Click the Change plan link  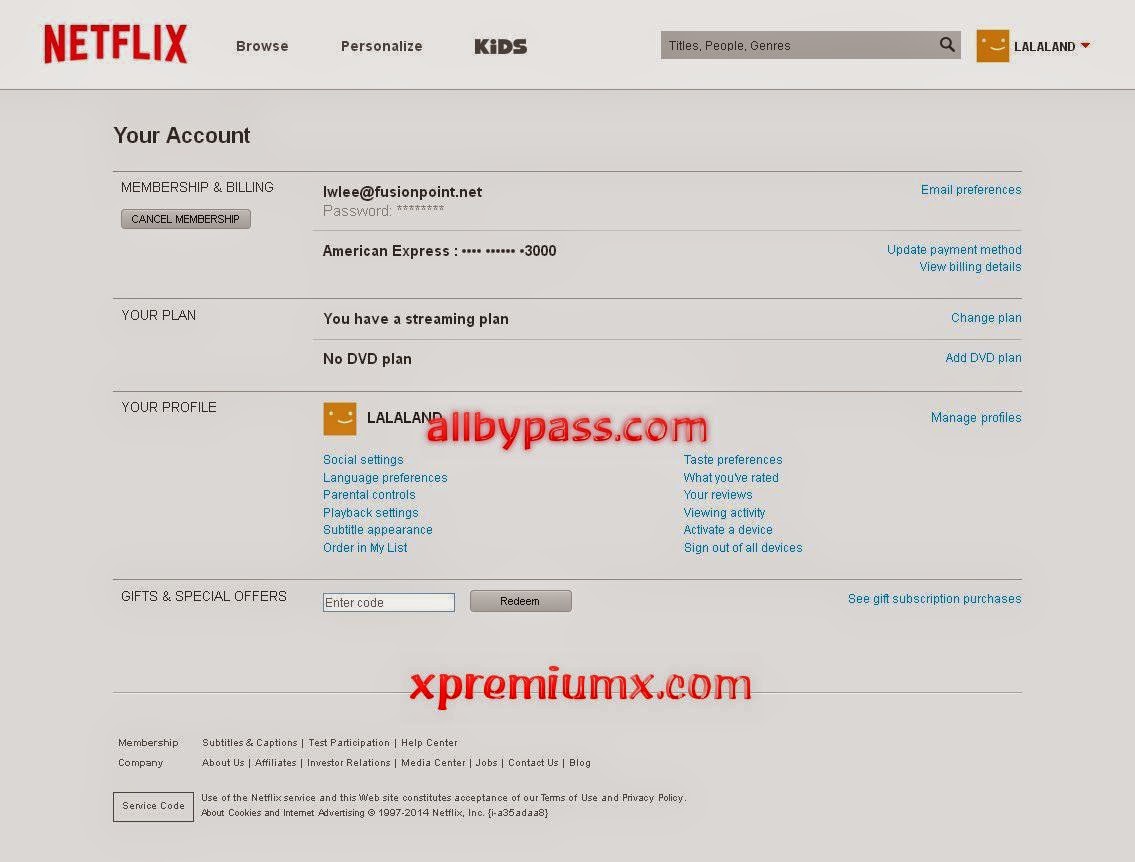click(x=986, y=318)
